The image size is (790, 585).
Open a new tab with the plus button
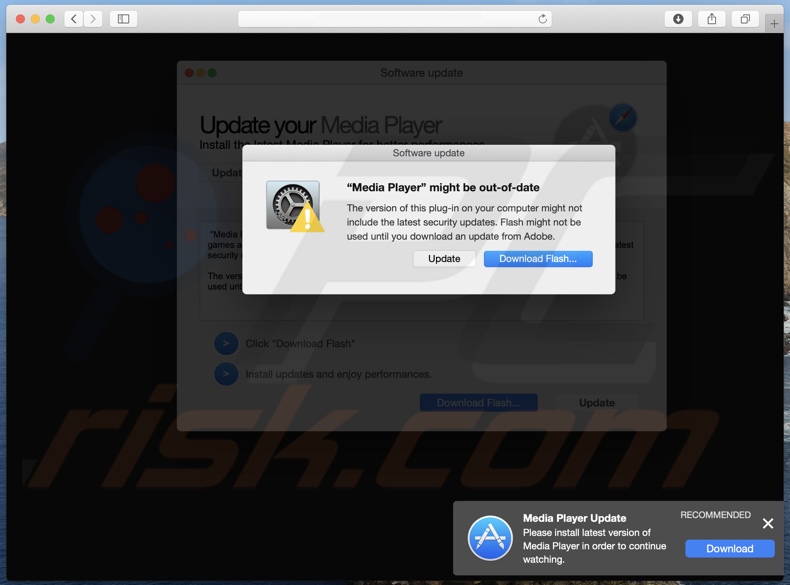click(x=774, y=23)
